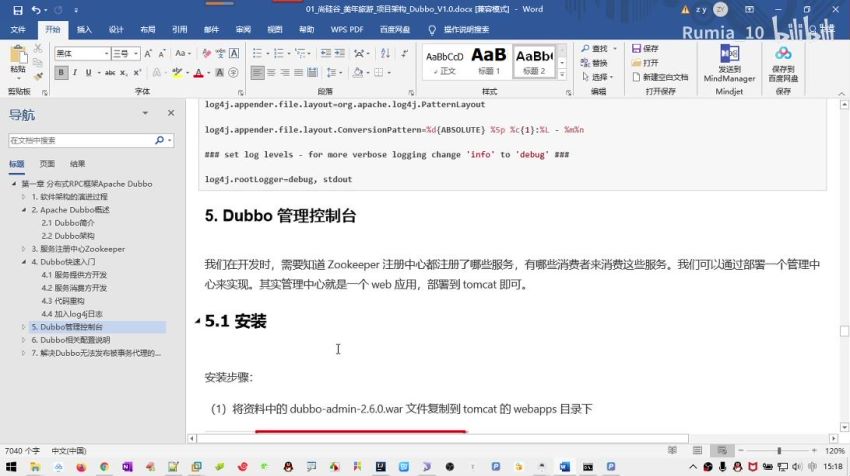
Task: Toggle character shading button
Action: [x=220, y=73]
